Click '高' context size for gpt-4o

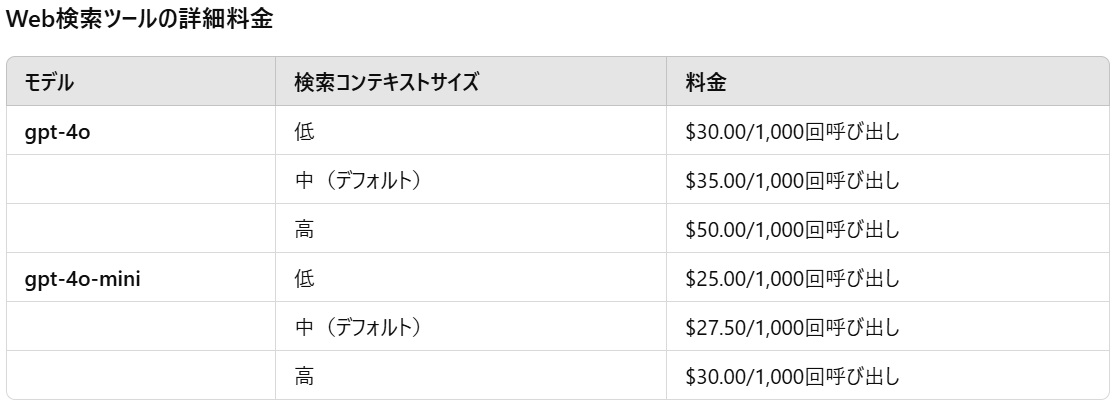pos(304,230)
